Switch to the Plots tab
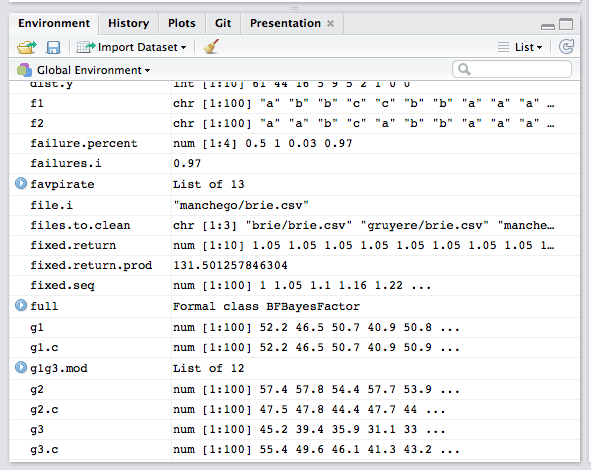The image size is (591, 470). (x=182, y=23)
